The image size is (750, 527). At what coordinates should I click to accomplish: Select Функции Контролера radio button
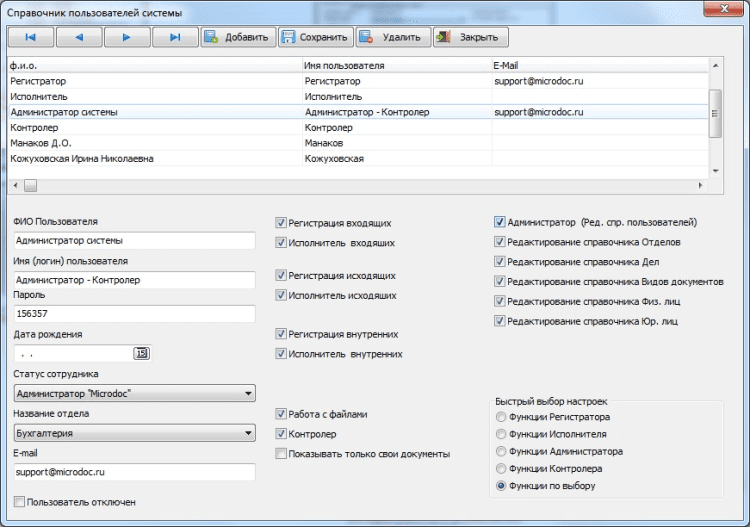click(501, 469)
